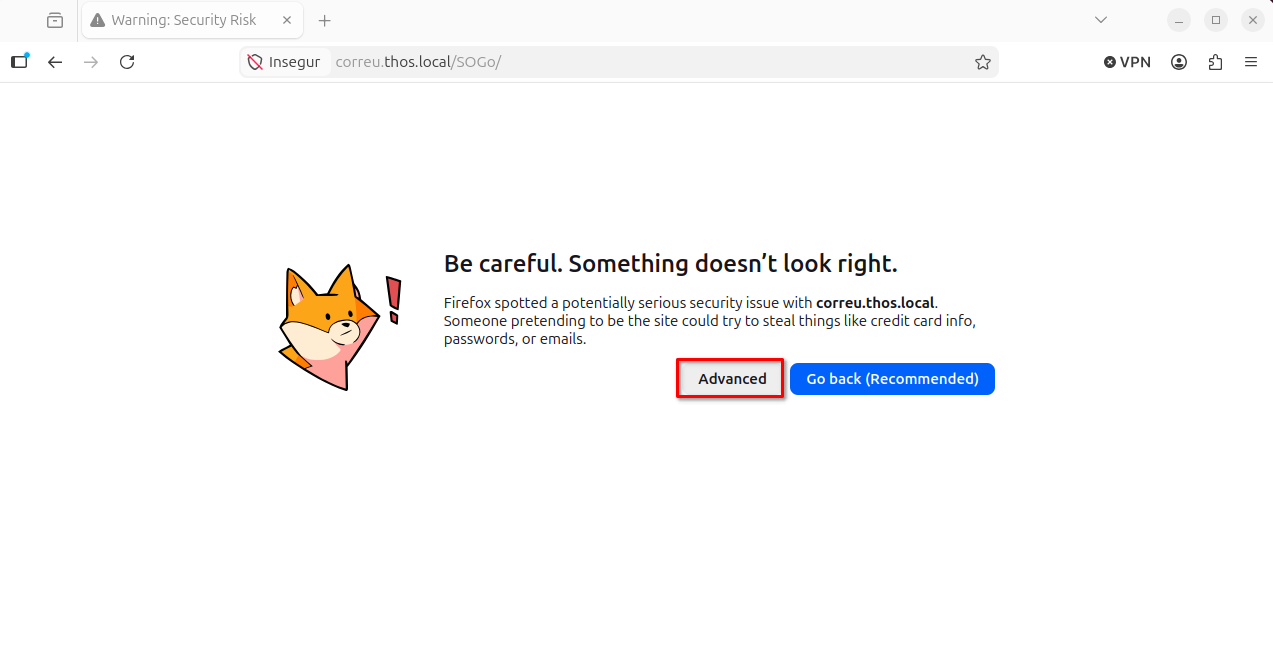Bookmark this page with star icon
1273x666 pixels.
[x=983, y=62]
